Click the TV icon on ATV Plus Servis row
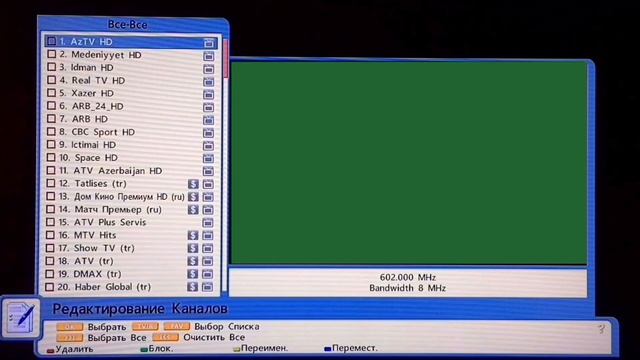This screenshot has height=360, width=640. 208,222
